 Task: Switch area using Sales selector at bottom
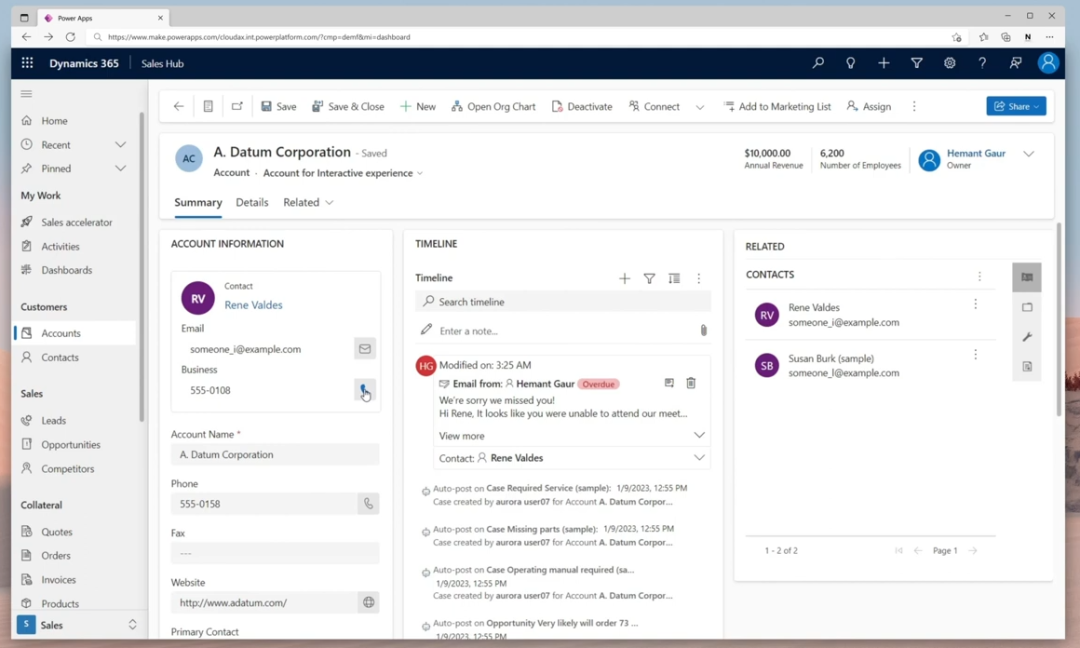[x=77, y=625]
